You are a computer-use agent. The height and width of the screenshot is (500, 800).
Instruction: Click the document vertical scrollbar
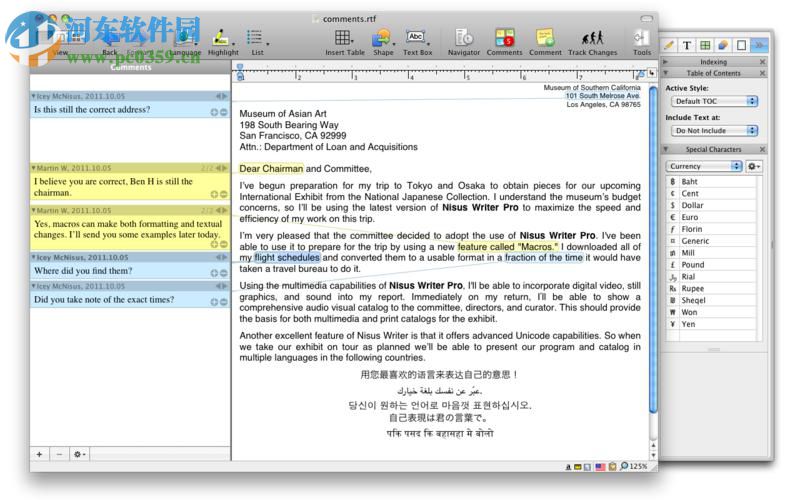(x=653, y=250)
